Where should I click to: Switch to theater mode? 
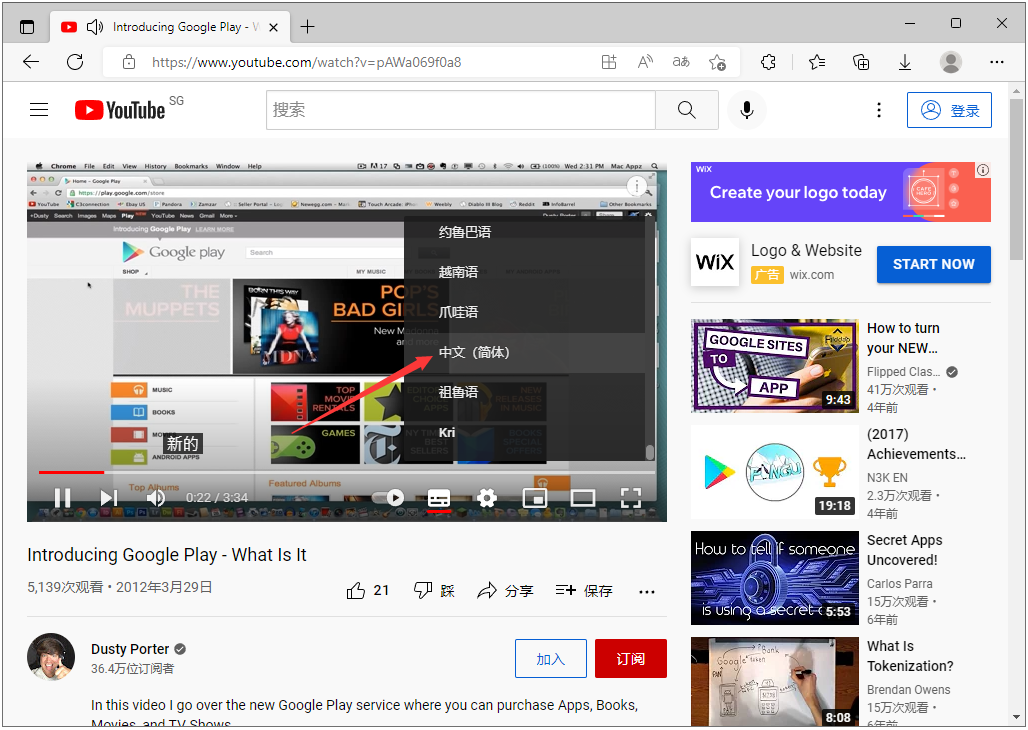tap(582, 498)
